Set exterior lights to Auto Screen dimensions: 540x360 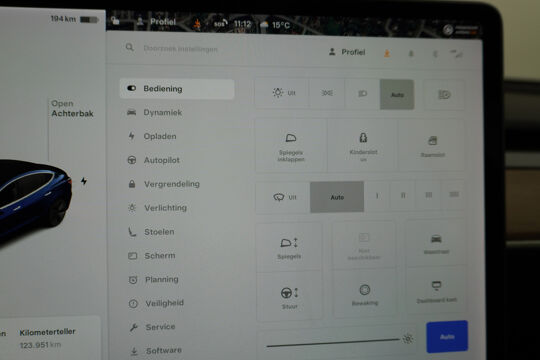[x=397, y=94]
